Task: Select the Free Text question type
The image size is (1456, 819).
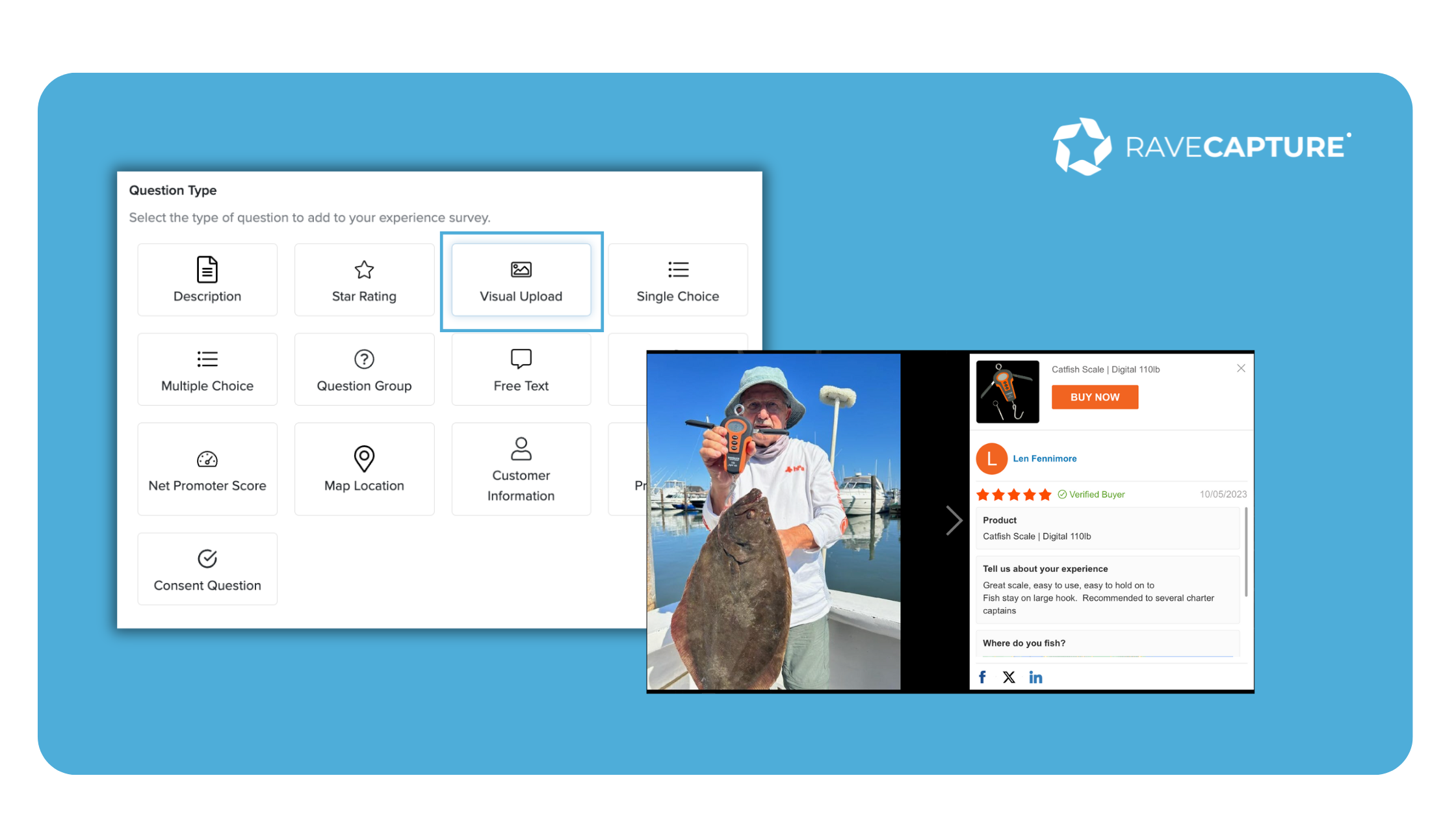Action: click(x=521, y=369)
